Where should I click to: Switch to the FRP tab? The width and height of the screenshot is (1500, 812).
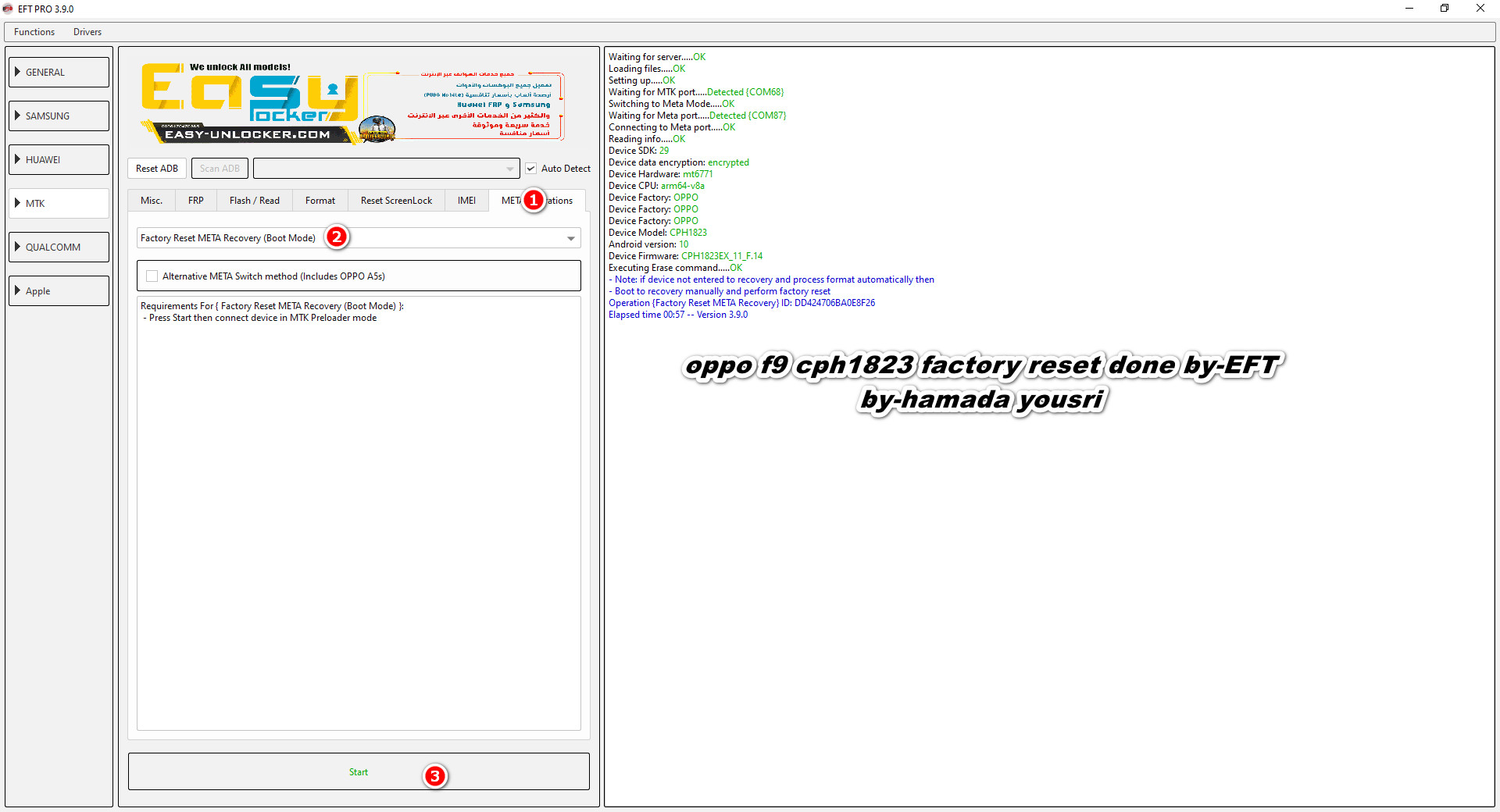coord(196,201)
